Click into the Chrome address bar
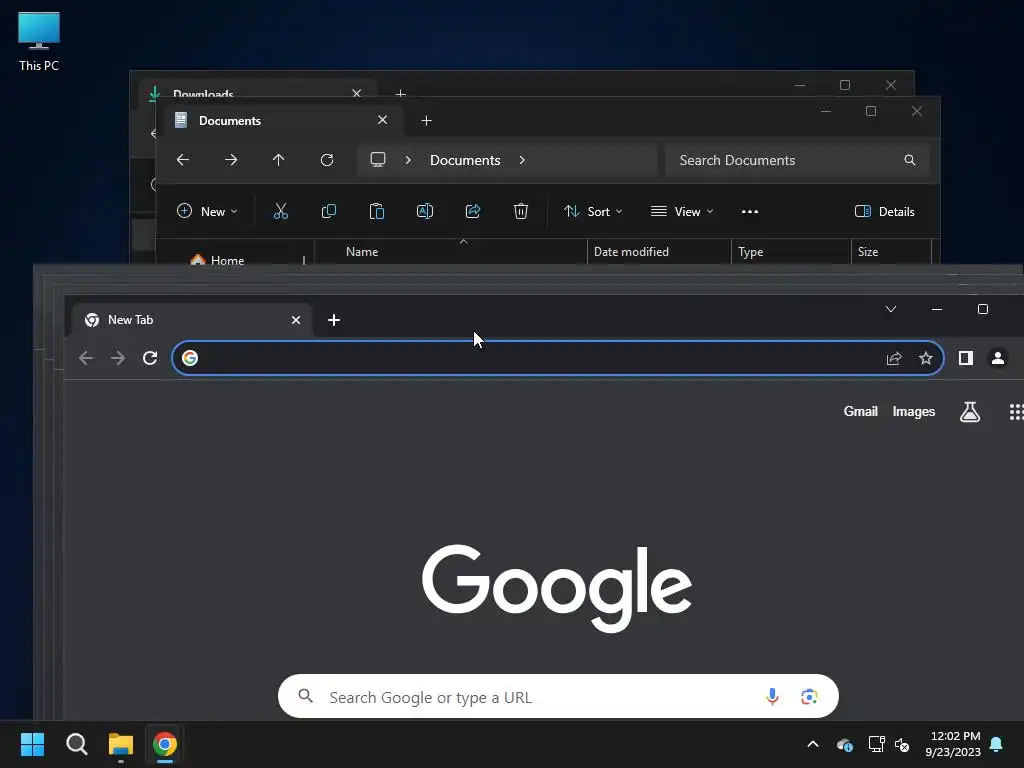The width and height of the screenshot is (1024, 768). coord(558,358)
